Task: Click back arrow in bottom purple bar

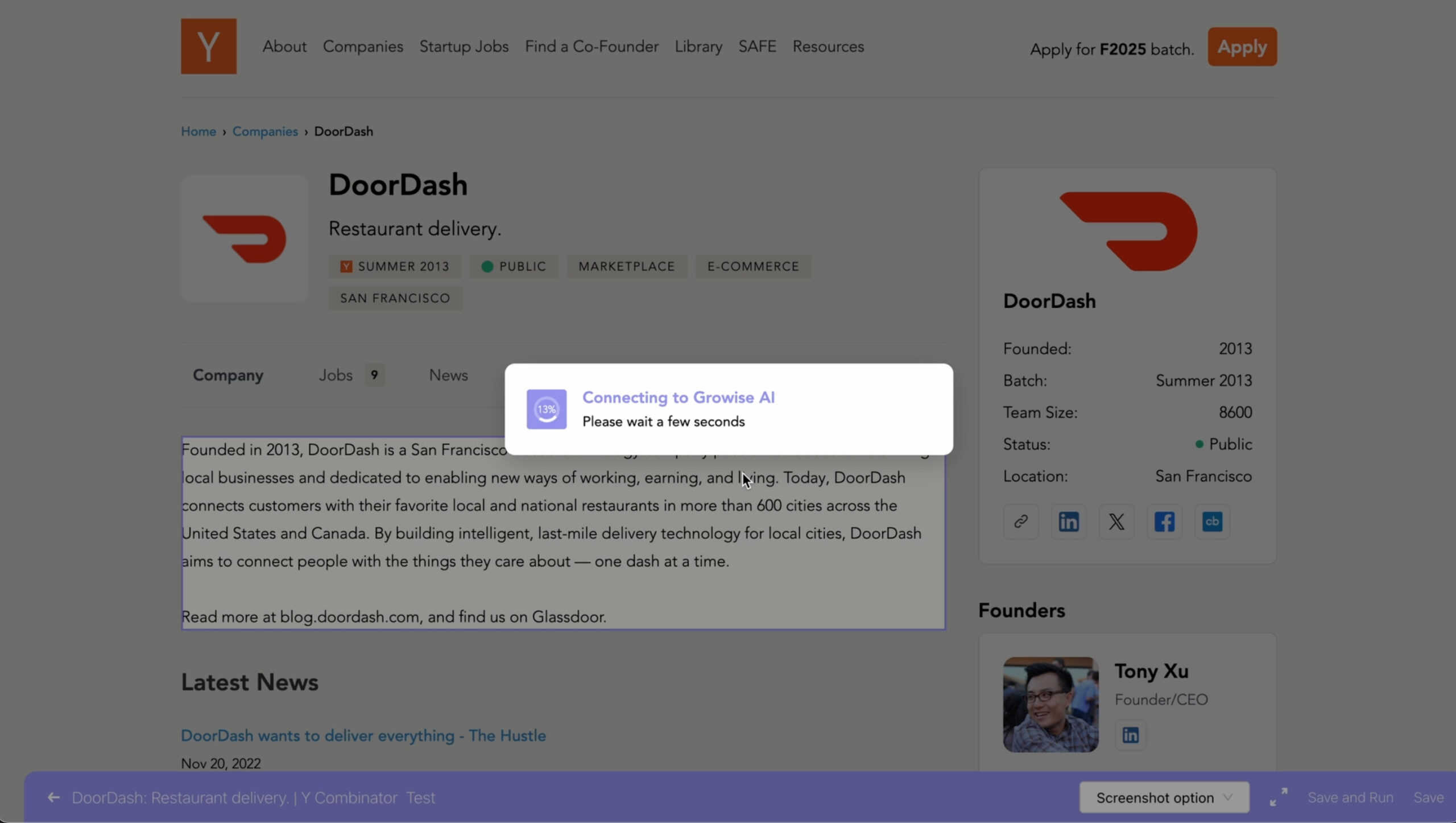Action: (x=53, y=797)
